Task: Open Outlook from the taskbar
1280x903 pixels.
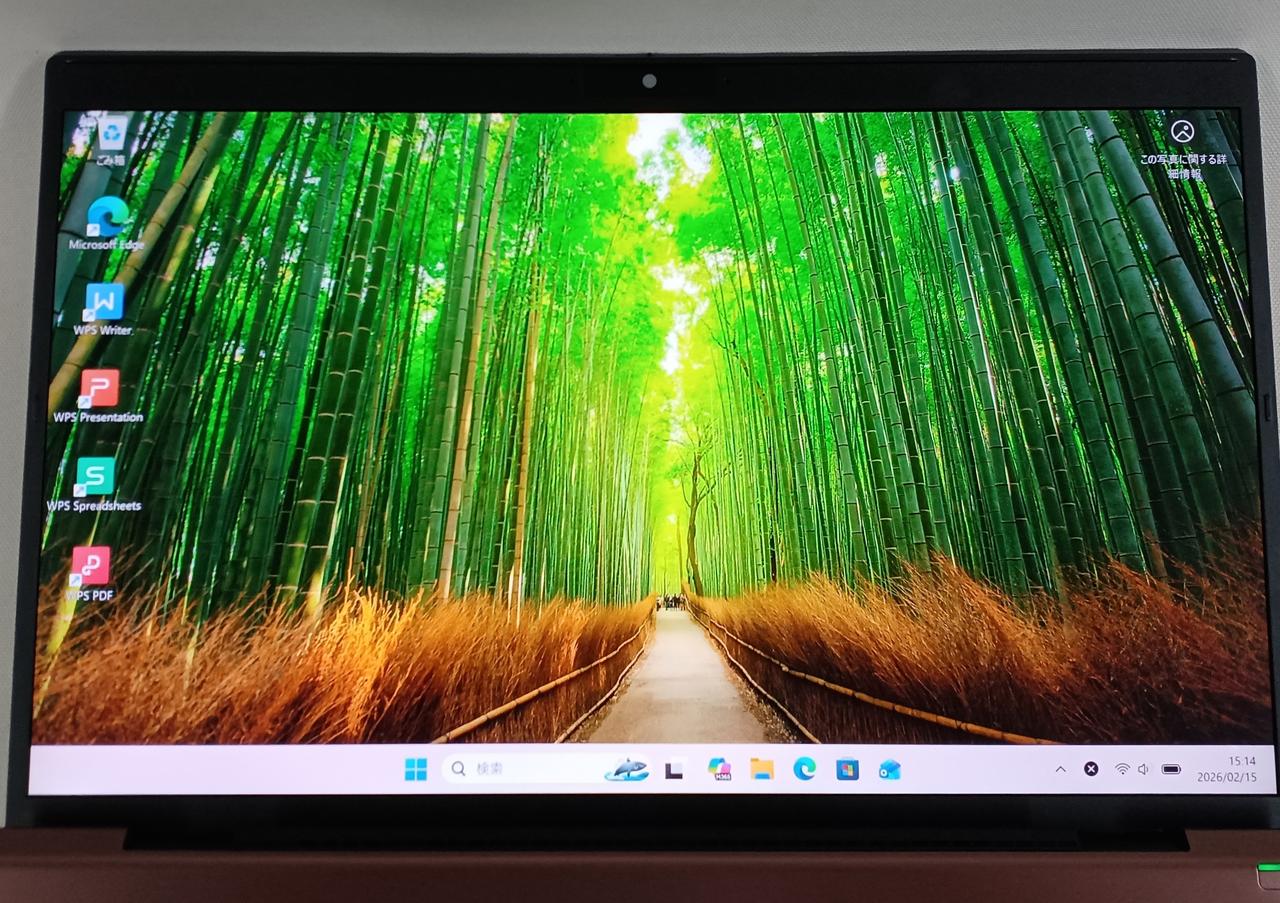Action: point(890,769)
